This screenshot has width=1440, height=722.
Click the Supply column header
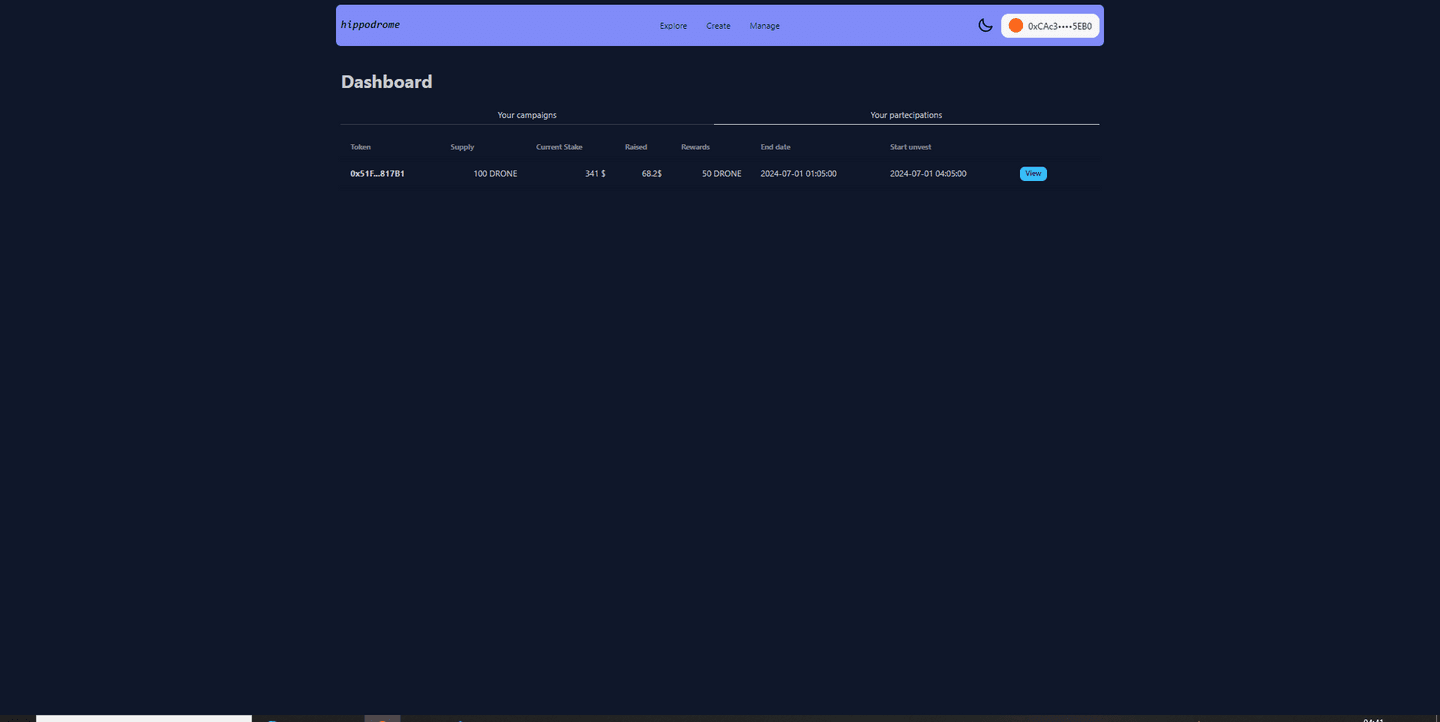click(x=462, y=147)
